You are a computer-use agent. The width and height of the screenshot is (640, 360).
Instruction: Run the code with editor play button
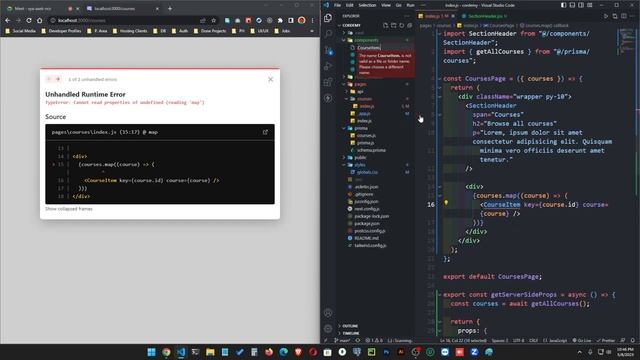606,16
